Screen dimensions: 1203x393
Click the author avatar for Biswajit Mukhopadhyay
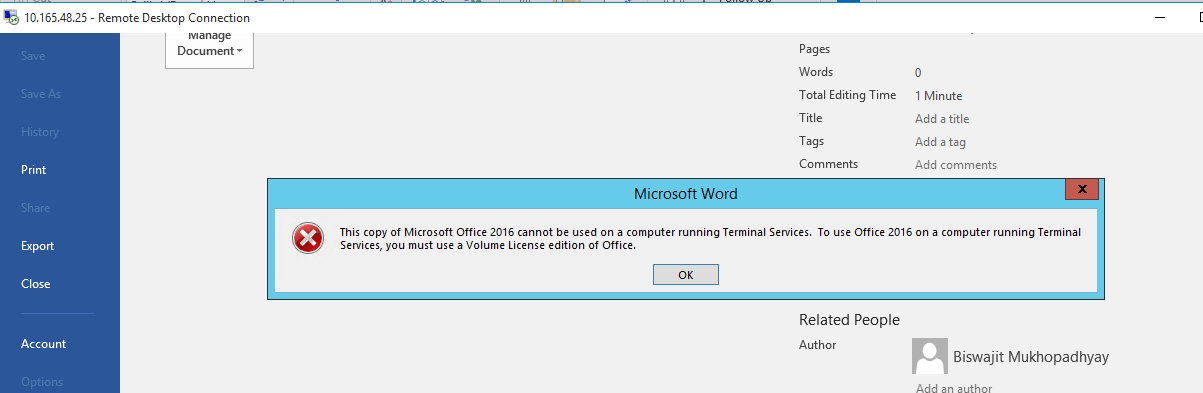[x=930, y=356]
